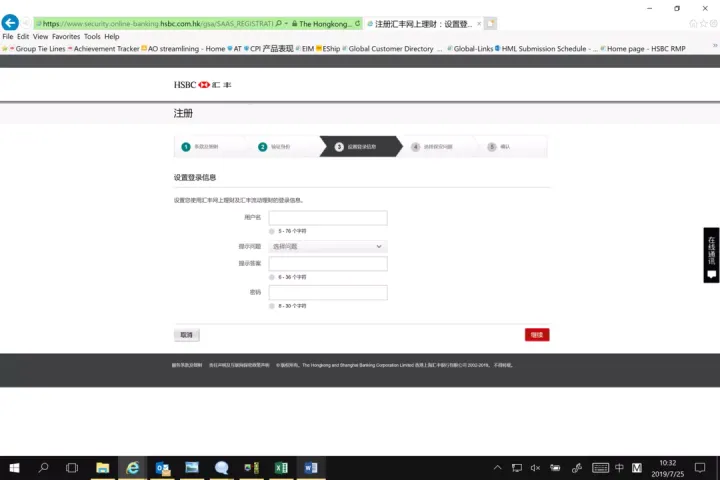Open the chat bubble app on taskbar
This screenshot has height=480, width=720.
[x=221, y=468]
